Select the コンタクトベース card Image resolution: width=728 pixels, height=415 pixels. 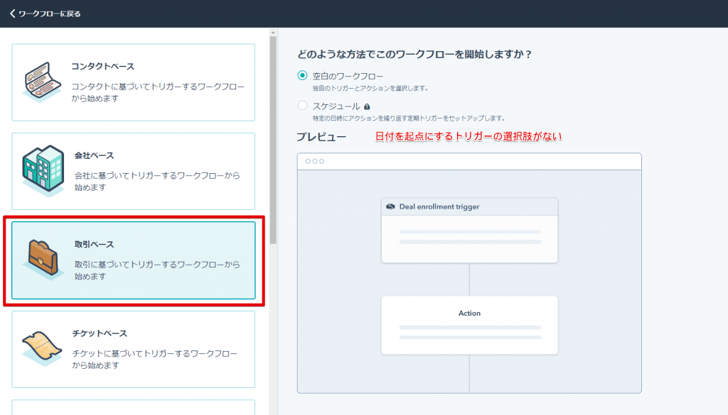click(133, 82)
